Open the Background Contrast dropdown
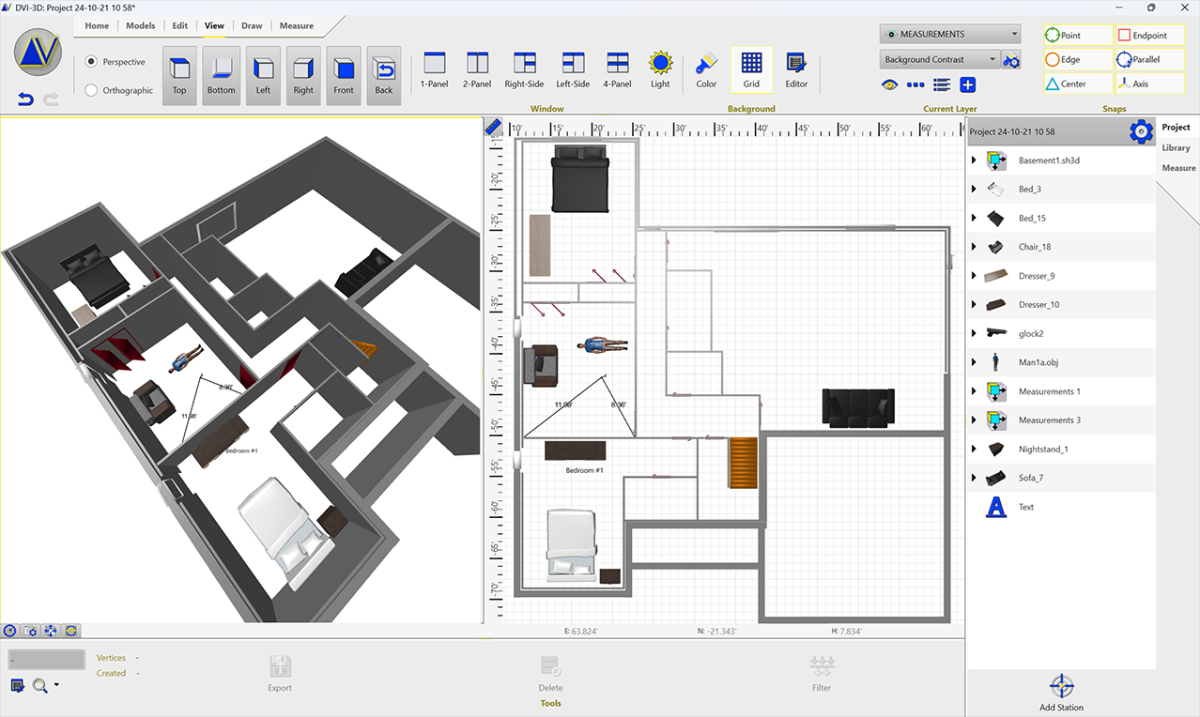Screen dimensions: 1200x717 pos(940,60)
